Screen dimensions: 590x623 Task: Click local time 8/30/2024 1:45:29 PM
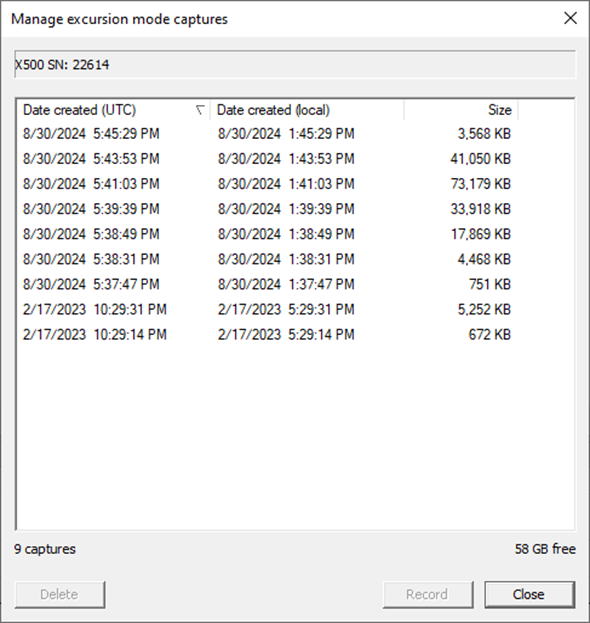click(286, 134)
